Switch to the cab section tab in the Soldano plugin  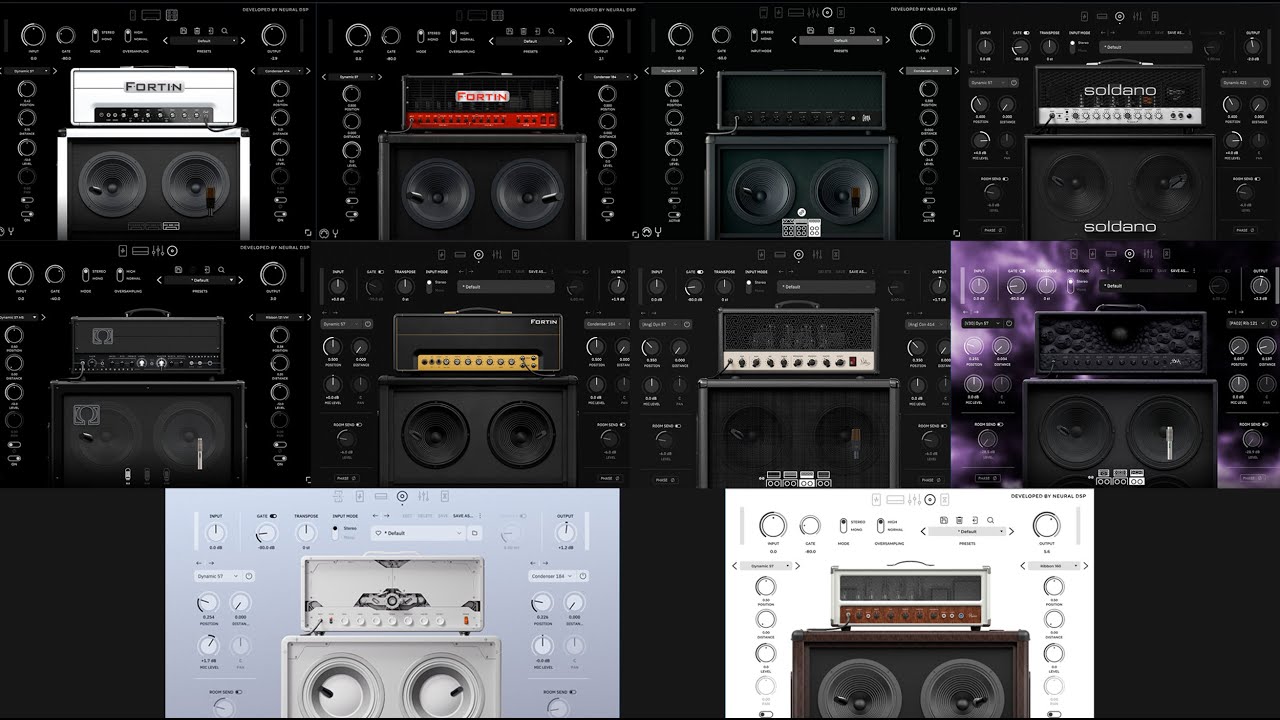(x=1119, y=16)
